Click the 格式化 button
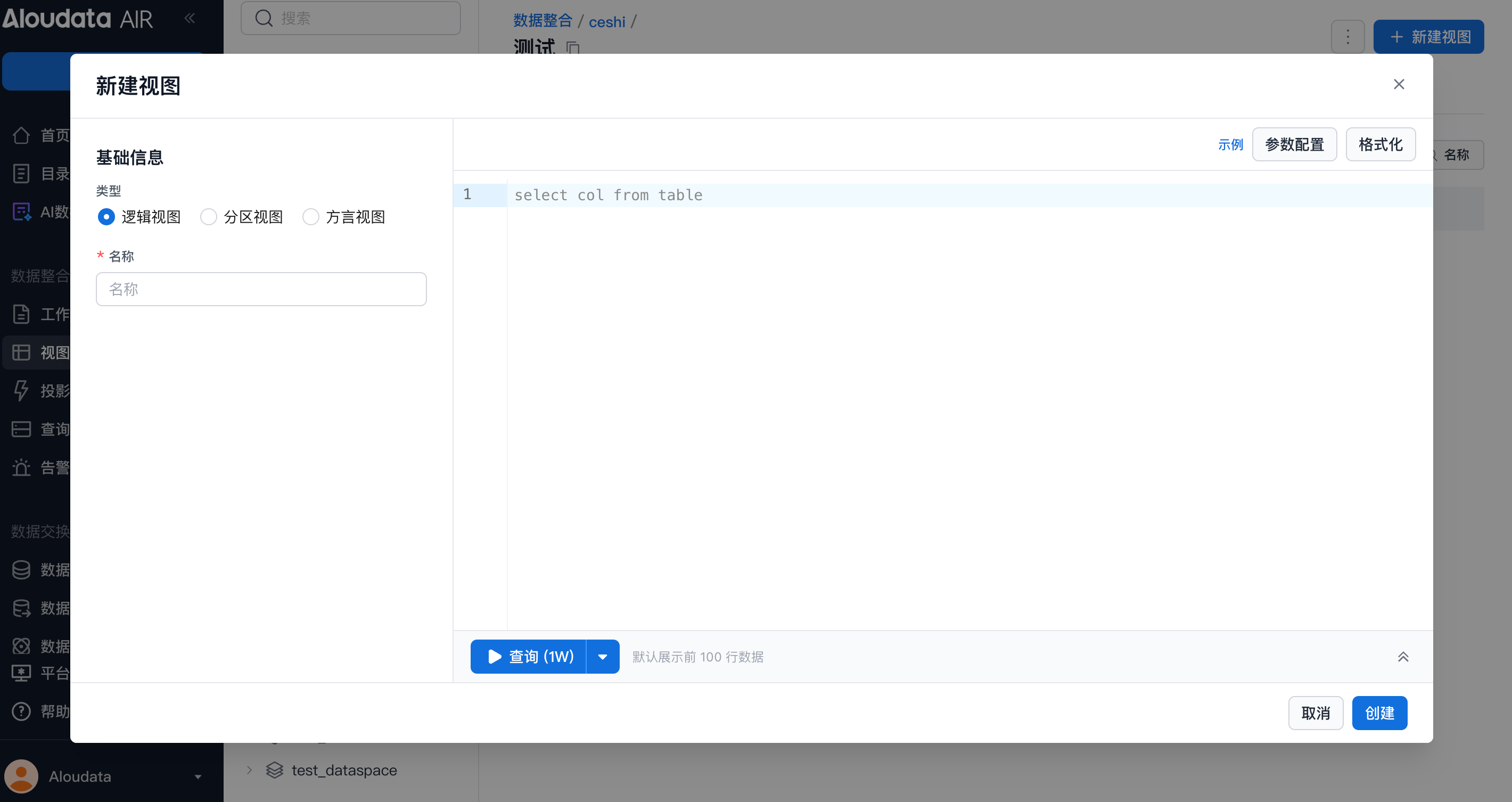The height and width of the screenshot is (802, 1512). (x=1380, y=144)
